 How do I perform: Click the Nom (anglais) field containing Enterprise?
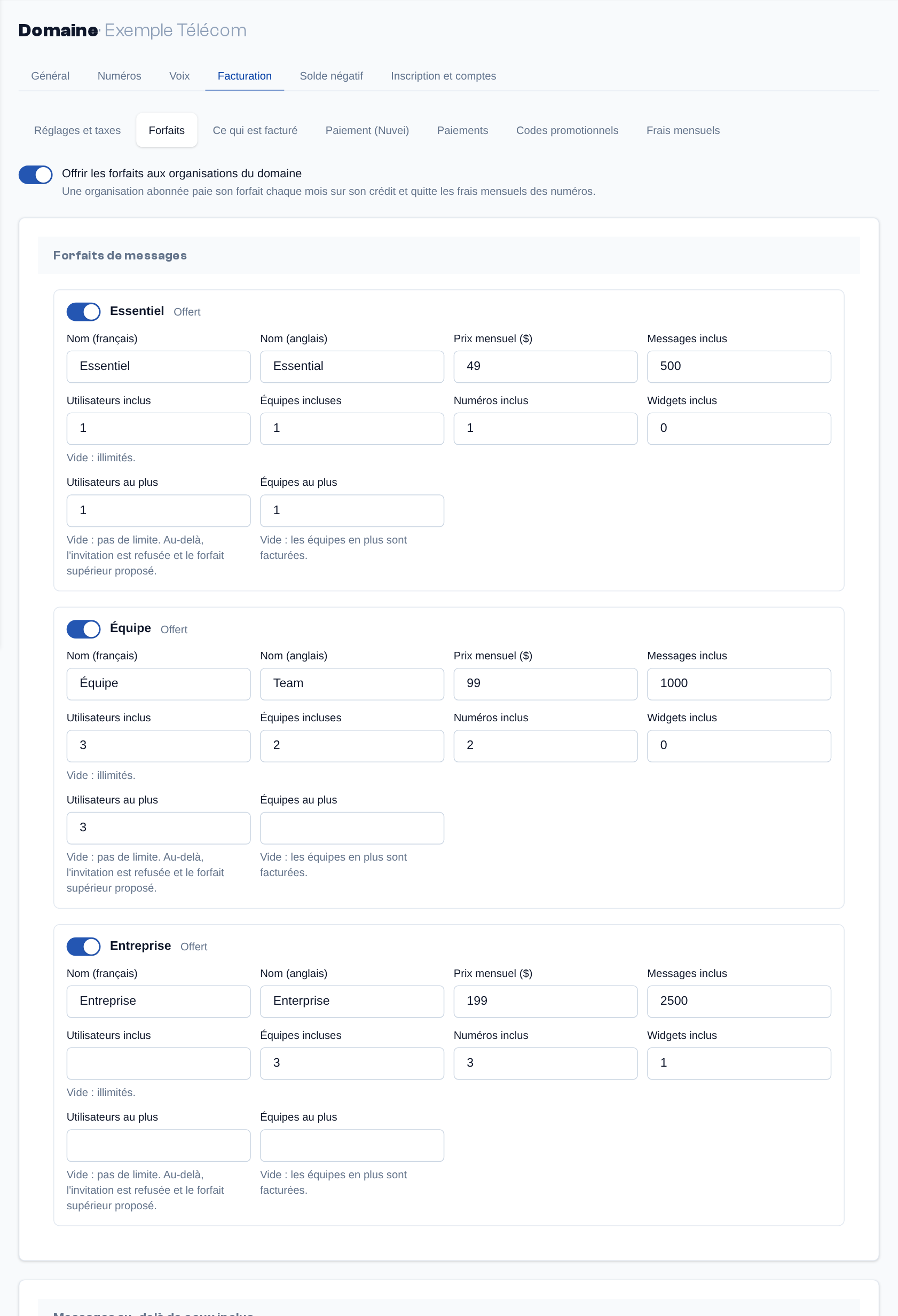click(352, 1001)
